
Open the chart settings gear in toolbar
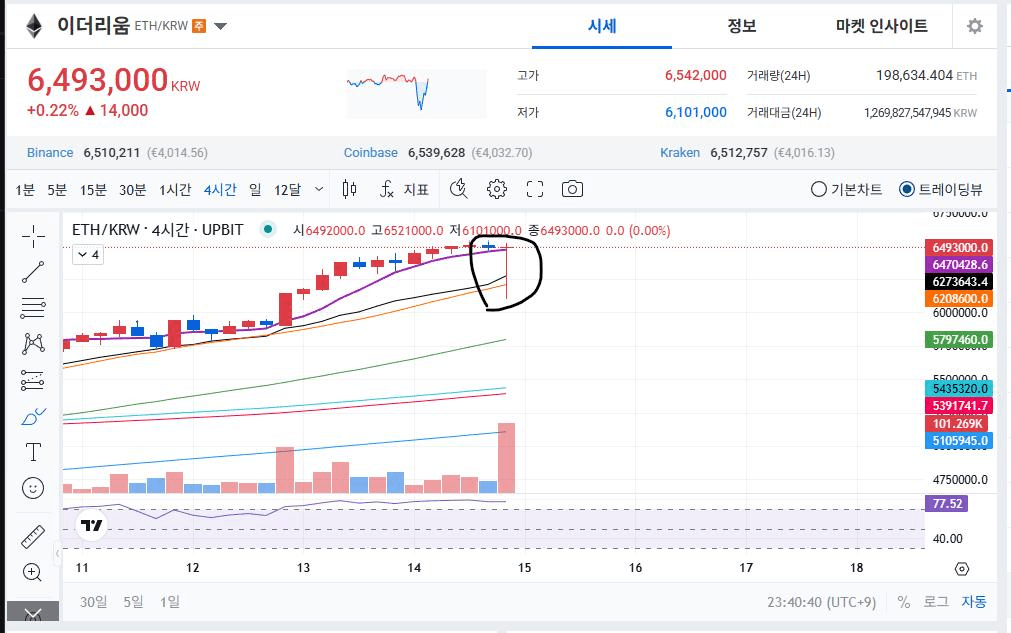tap(496, 189)
